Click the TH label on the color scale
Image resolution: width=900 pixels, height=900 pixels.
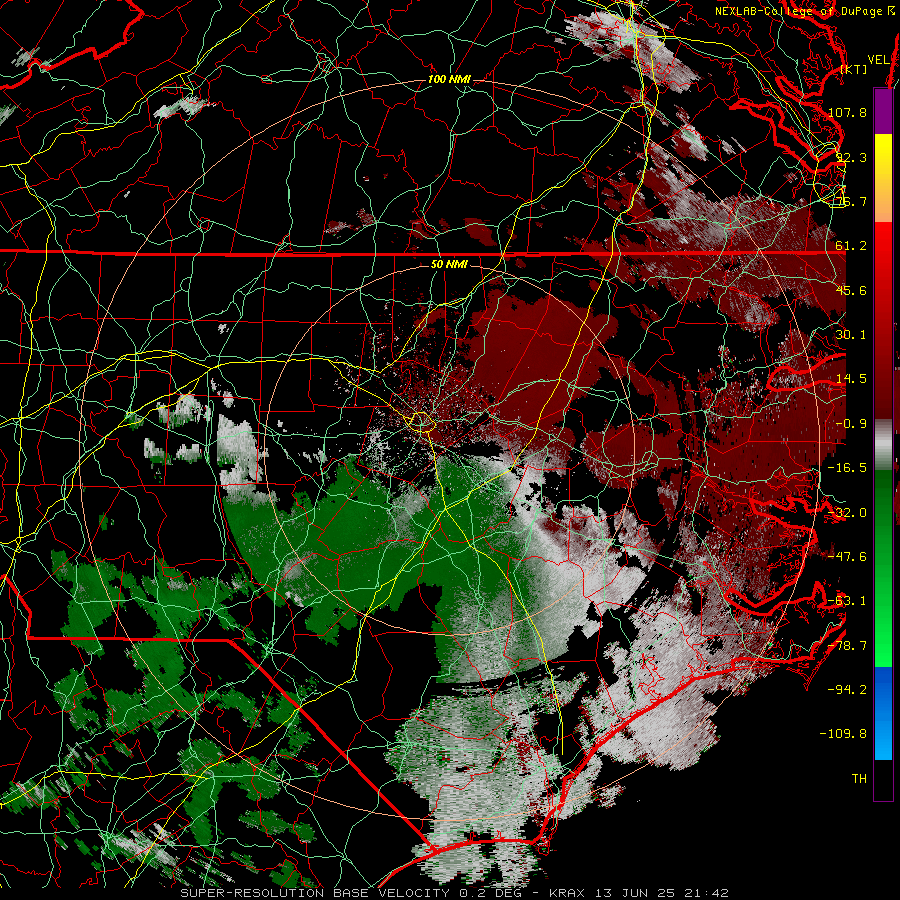pyautogui.click(x=859, y=779)
